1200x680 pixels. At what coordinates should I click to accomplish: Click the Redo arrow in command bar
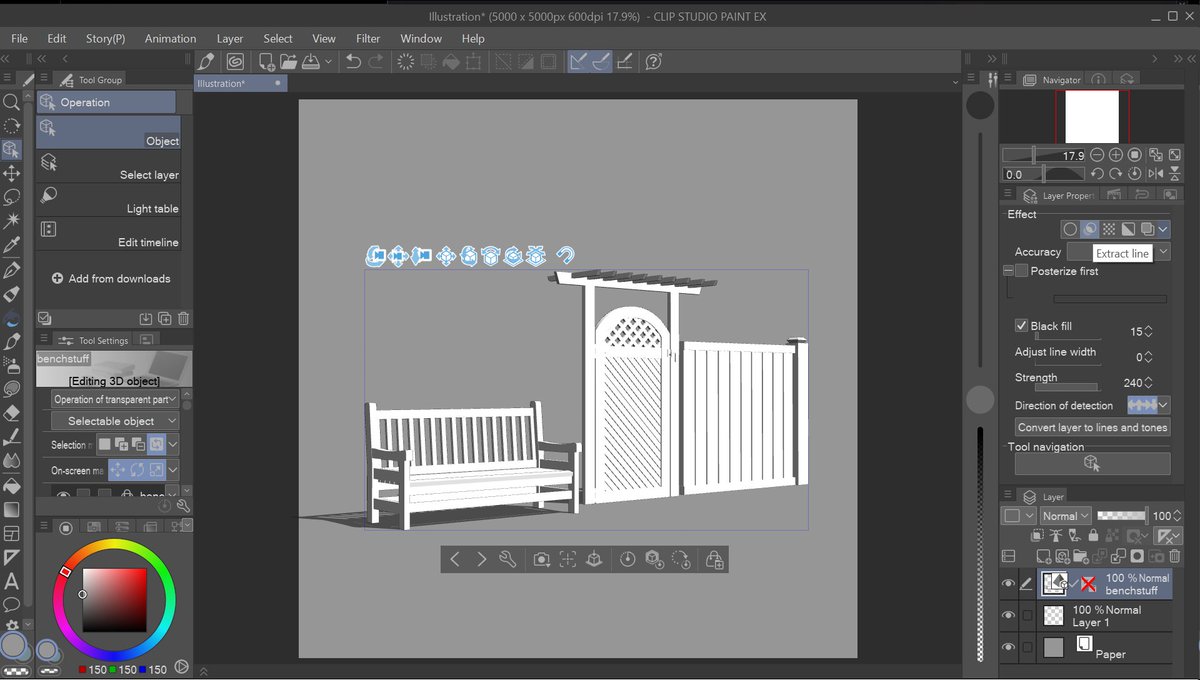coord(376,62)
